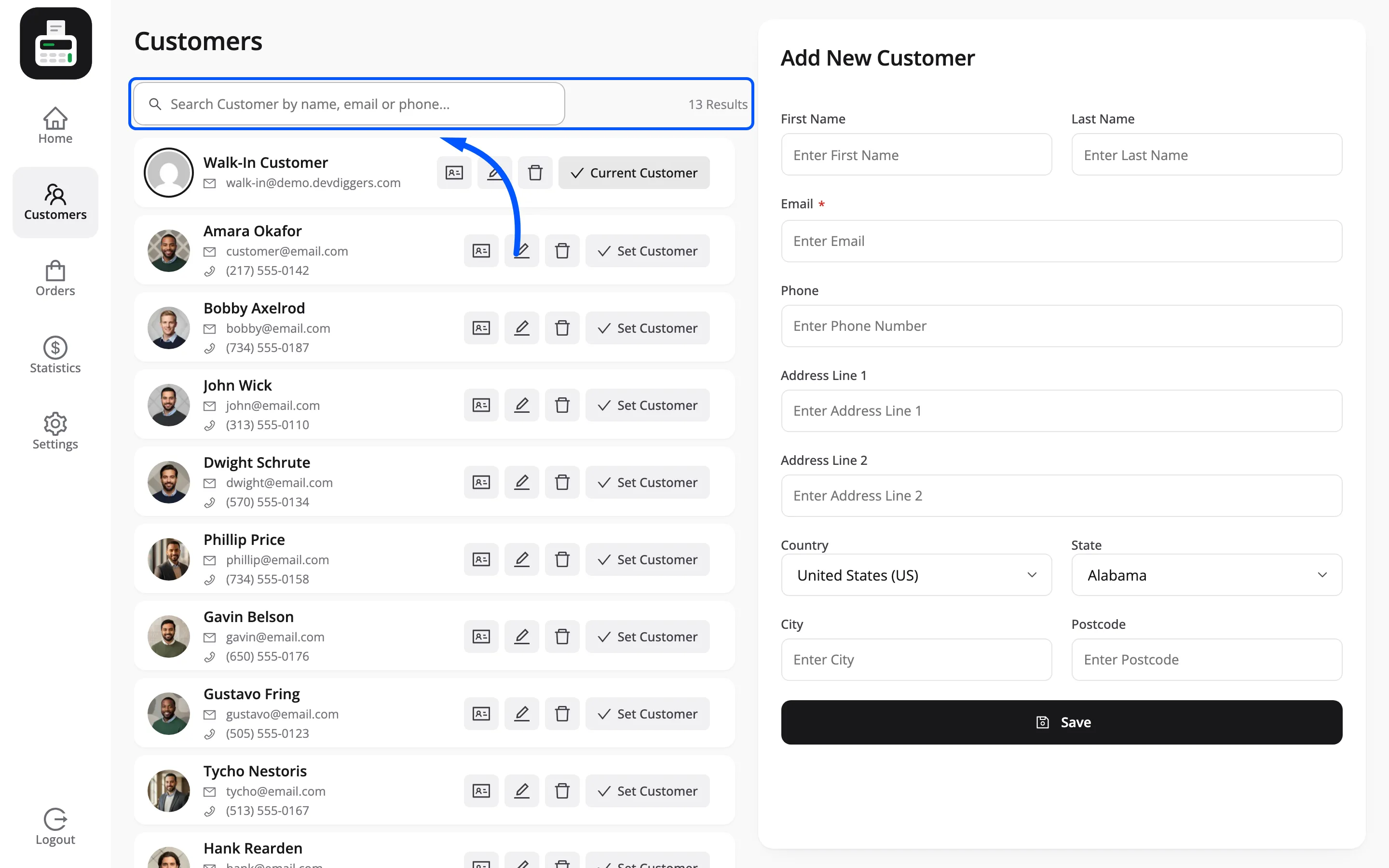Delete Phillip Price with trash icon
This screenshot has width=1389, height=868.
pos(562,559)
